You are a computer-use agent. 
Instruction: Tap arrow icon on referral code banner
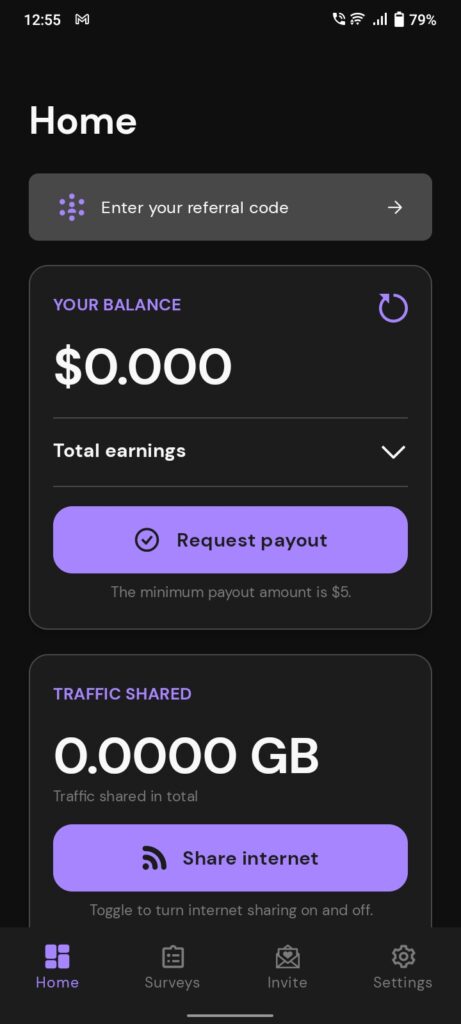pyautogui.click(x=394, y=208)
